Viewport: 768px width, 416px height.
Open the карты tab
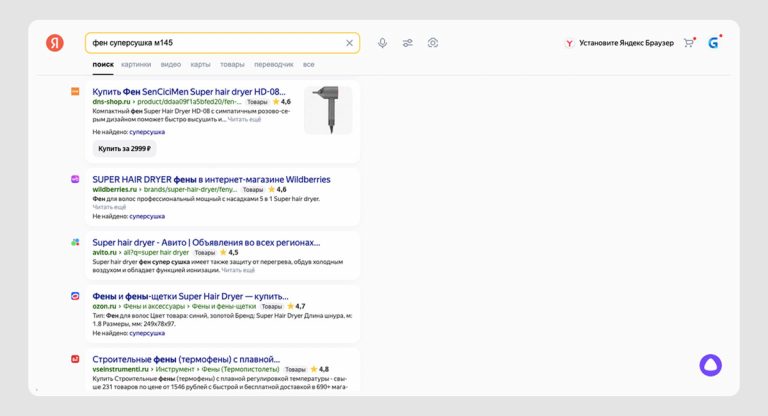point(200,64)
